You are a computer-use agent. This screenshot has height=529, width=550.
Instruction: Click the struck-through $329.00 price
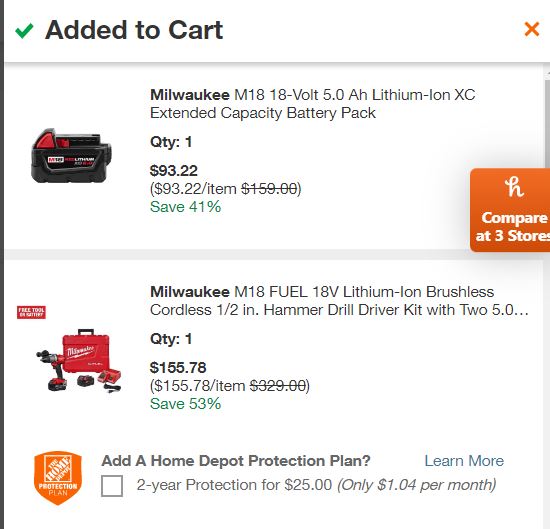(278, 386)
